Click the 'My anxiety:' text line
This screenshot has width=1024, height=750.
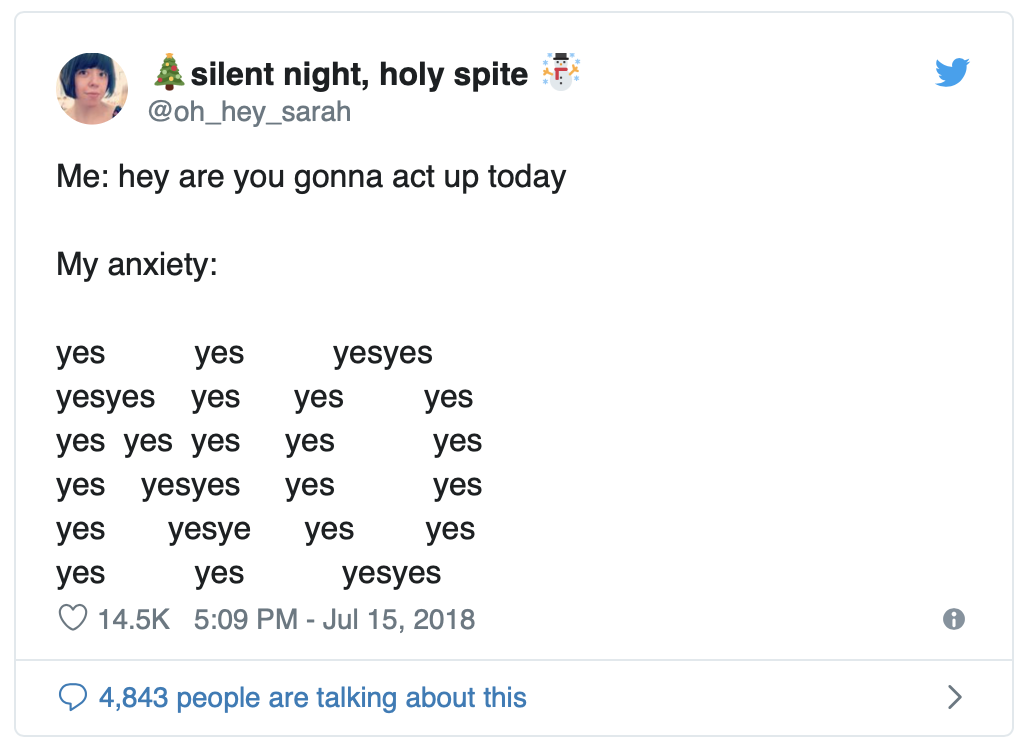(136, 265)
